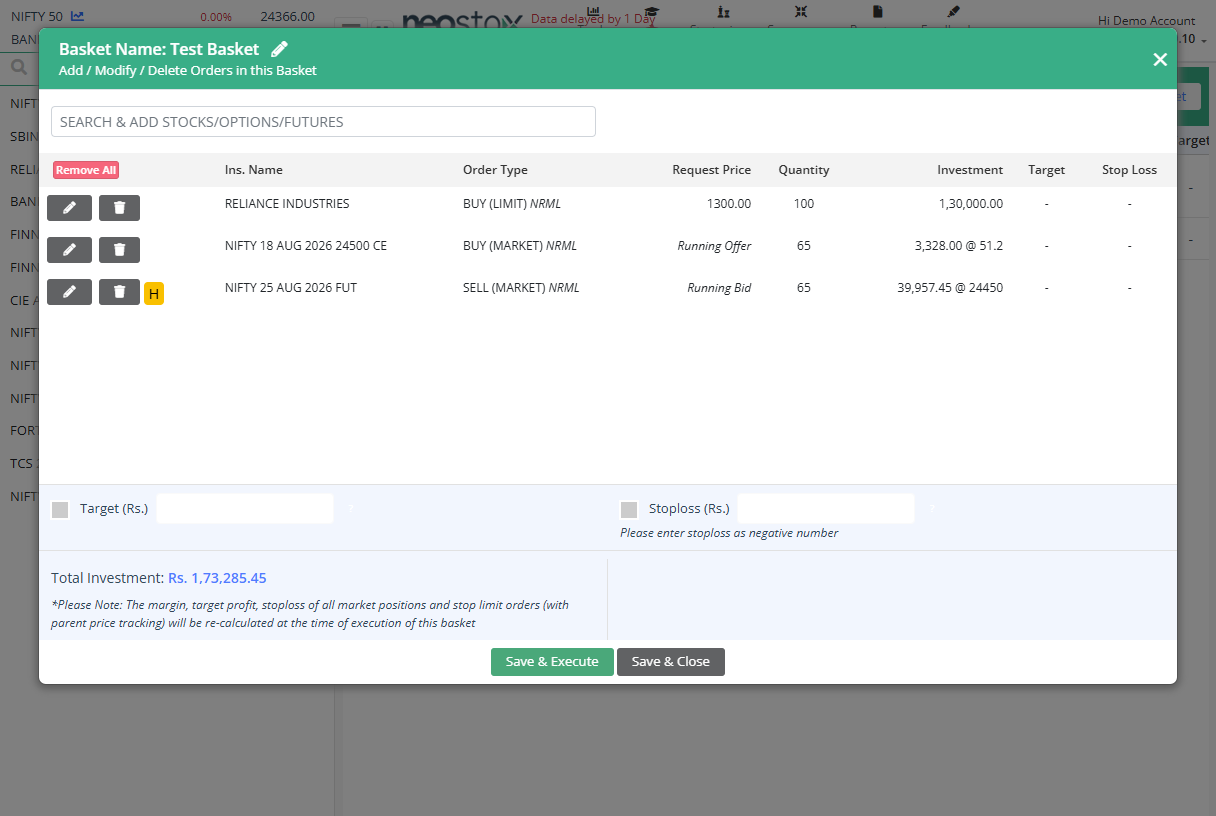Select NIFTY 25 AUG 2026 FUT text
The image size is (1216, 816).
point(291,288)
